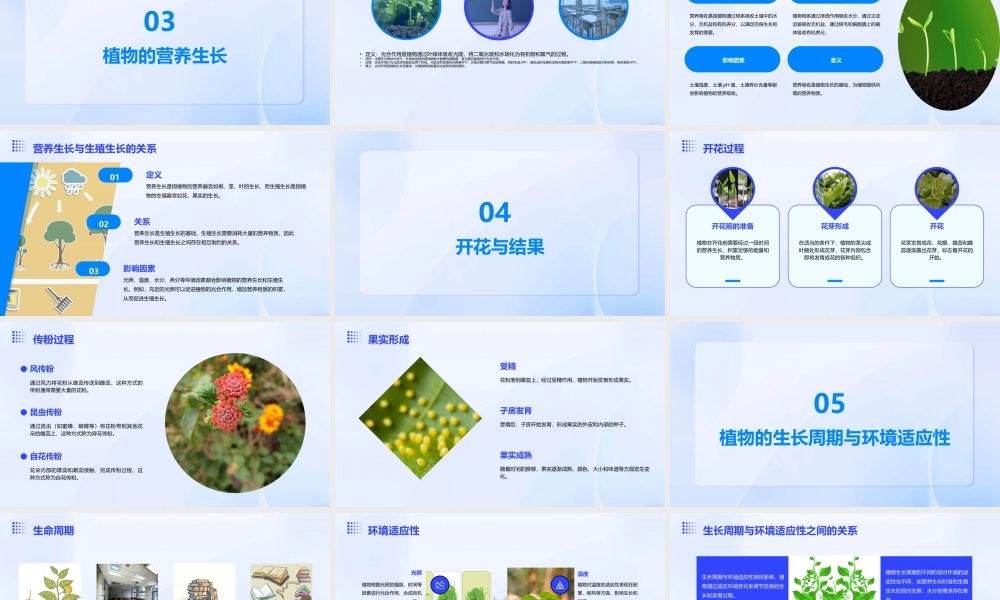Viewport: 1000px width, 600px height.
Task: Click the dotted grid icon beside 生命周期
Action: (x=18, y=528)
